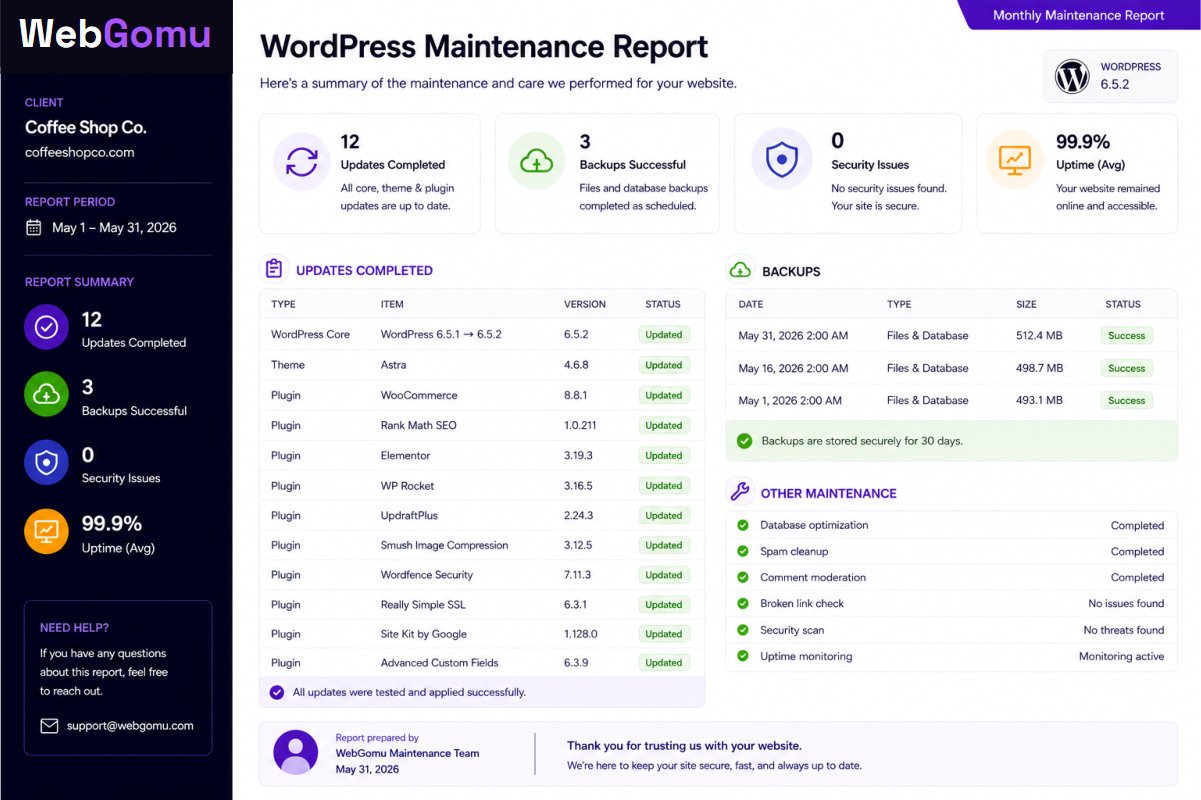Open the coffeeshopco.com client link
This screenshot has height=800, width=1201.
(79, 152)
